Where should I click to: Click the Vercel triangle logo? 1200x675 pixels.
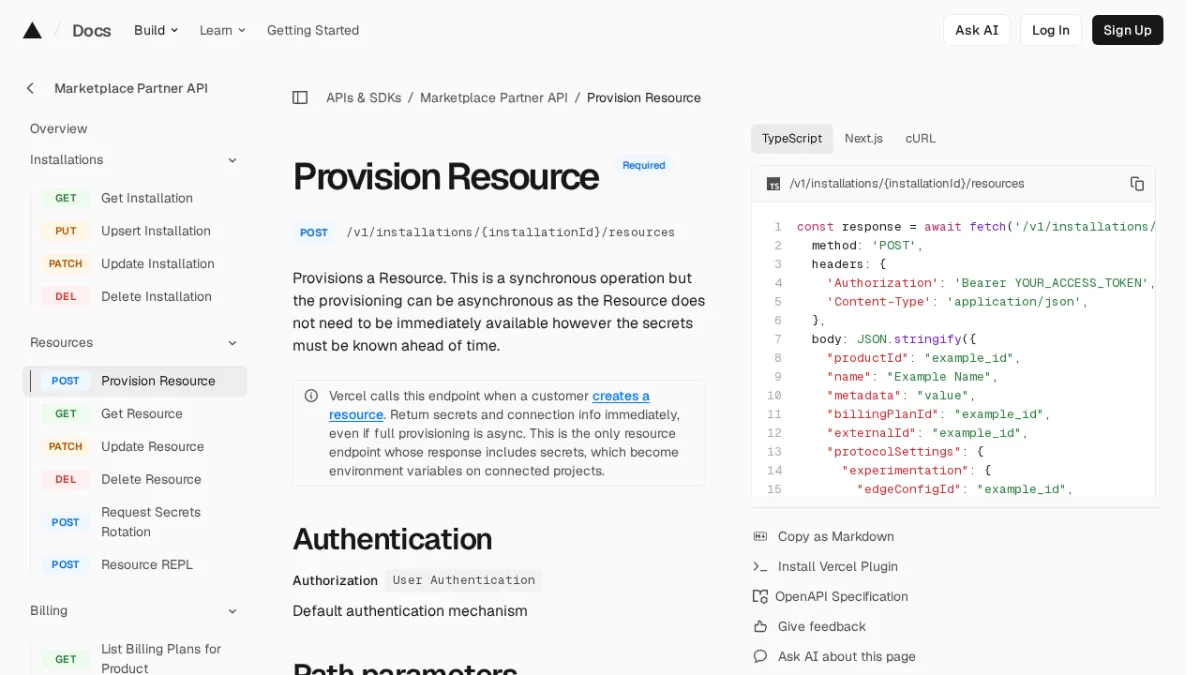(32, 30)
